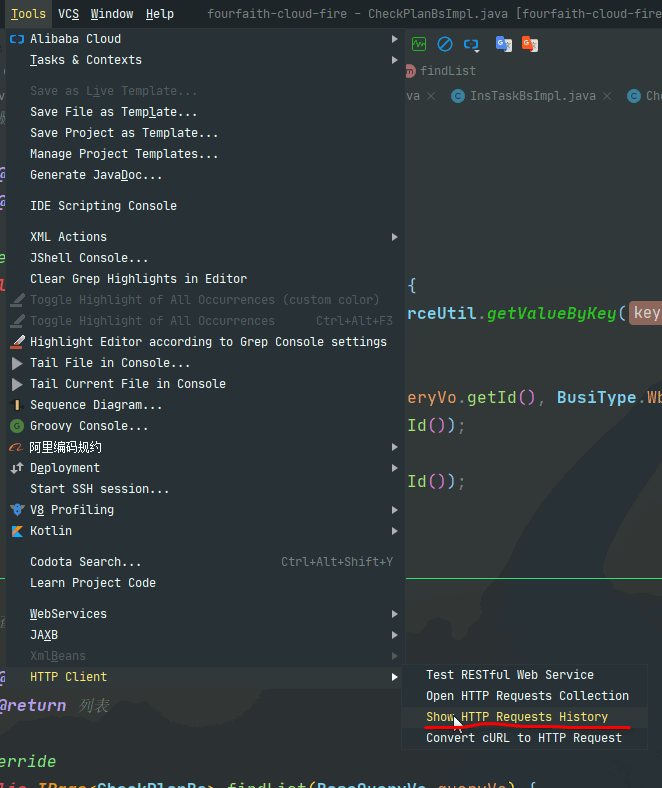This screenshot has width=662, height=788.
Task: Open the Window menu
Action: pyautogui.click(x=112, y=14)
